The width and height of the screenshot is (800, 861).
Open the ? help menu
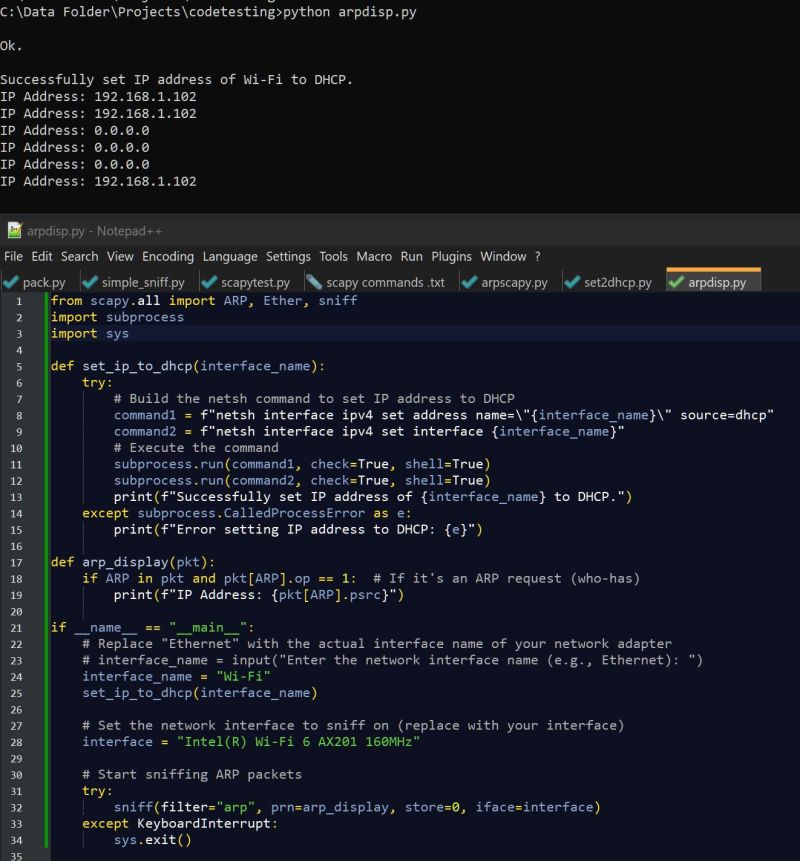coord(538,256)
